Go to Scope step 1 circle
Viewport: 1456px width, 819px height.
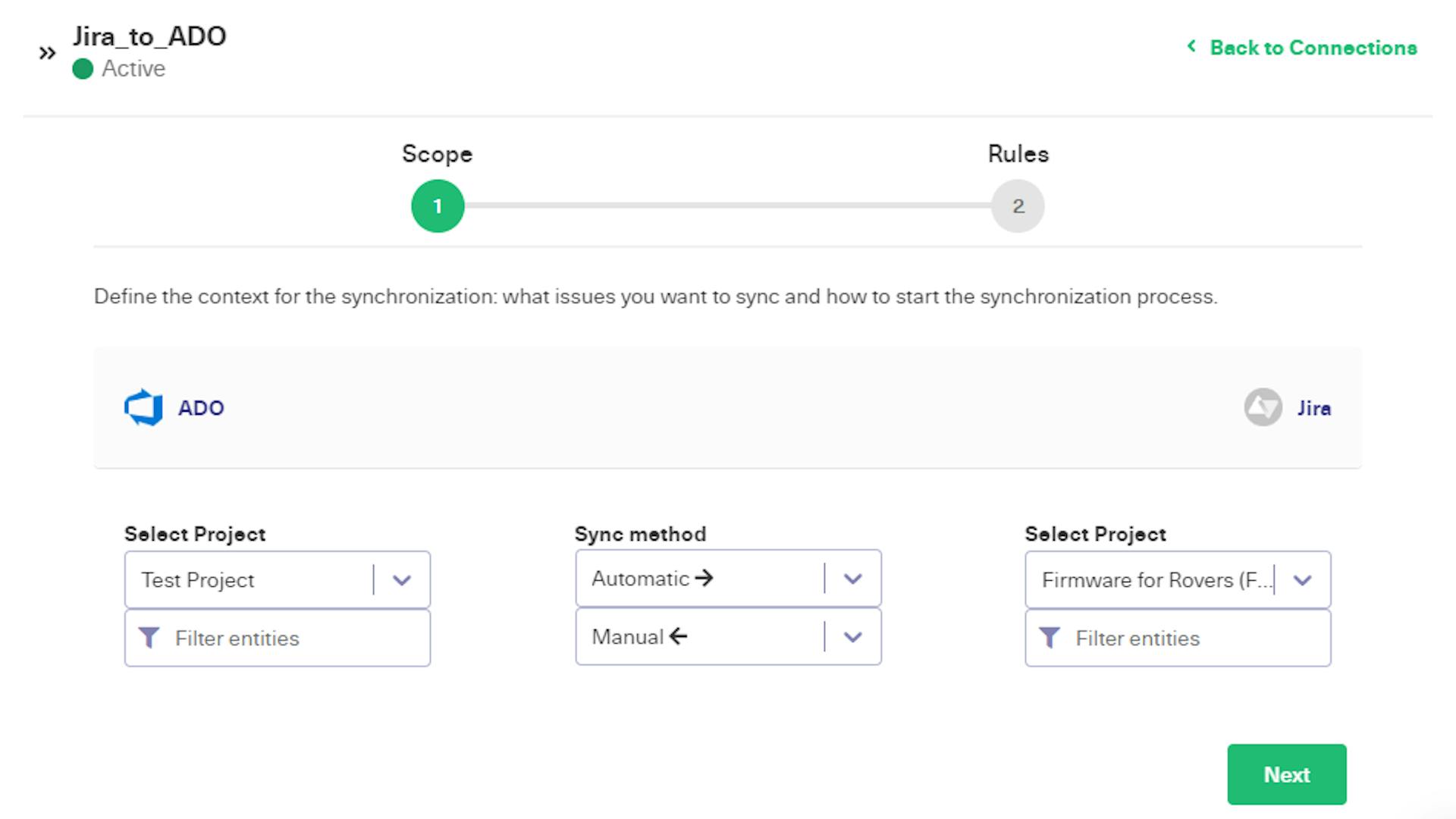point(438,206)
